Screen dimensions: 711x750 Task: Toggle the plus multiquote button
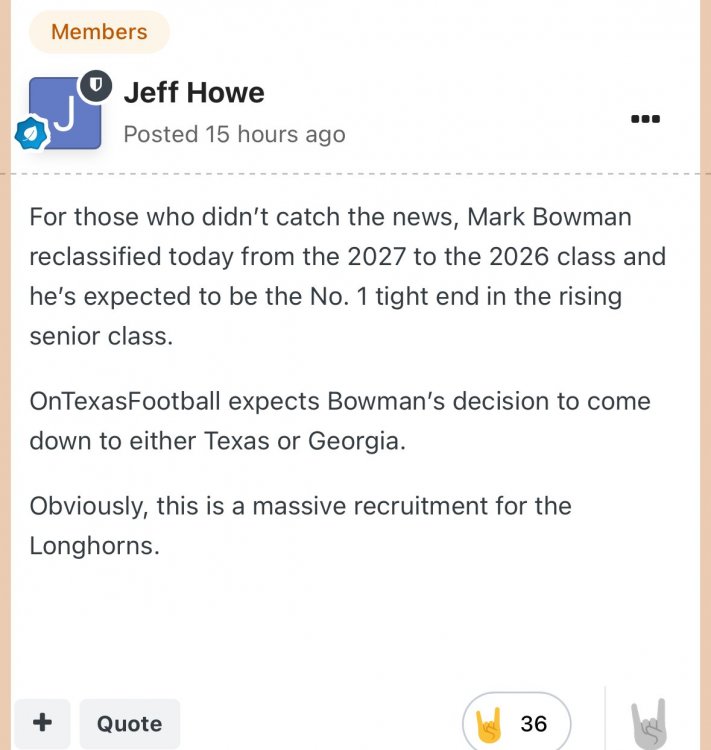coord(42,723)
